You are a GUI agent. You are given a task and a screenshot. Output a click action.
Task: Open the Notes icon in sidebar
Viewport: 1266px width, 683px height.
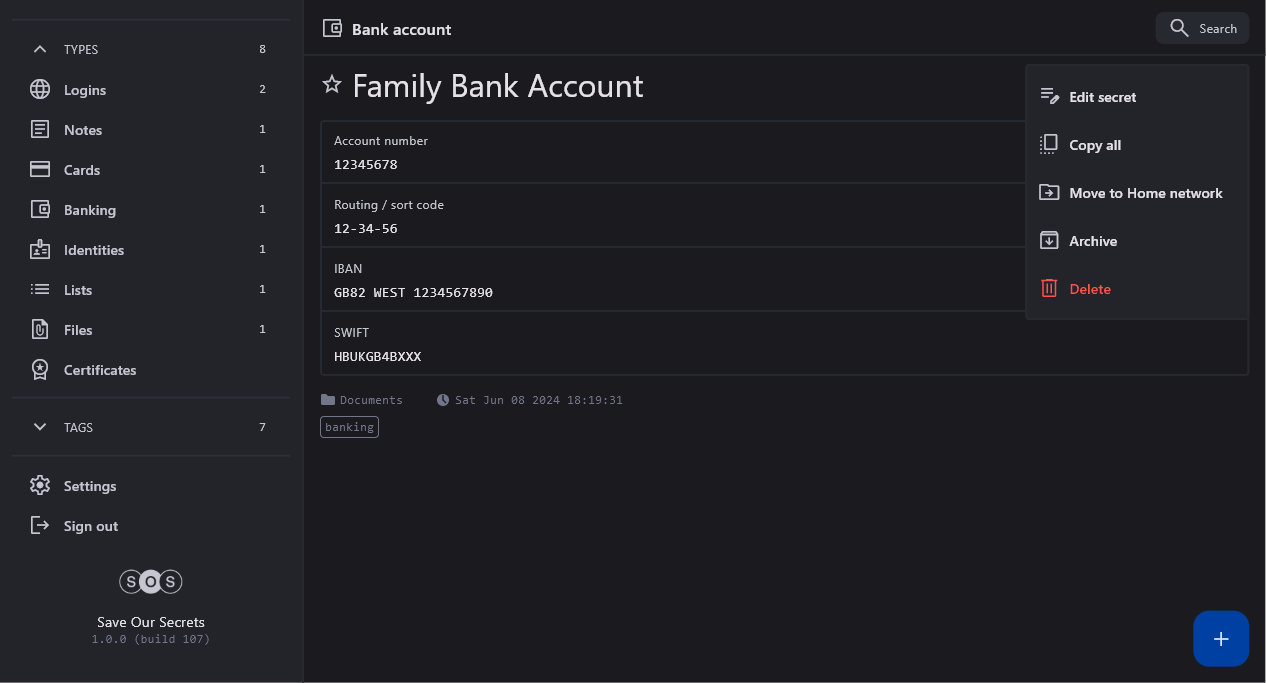coord(40,130)
